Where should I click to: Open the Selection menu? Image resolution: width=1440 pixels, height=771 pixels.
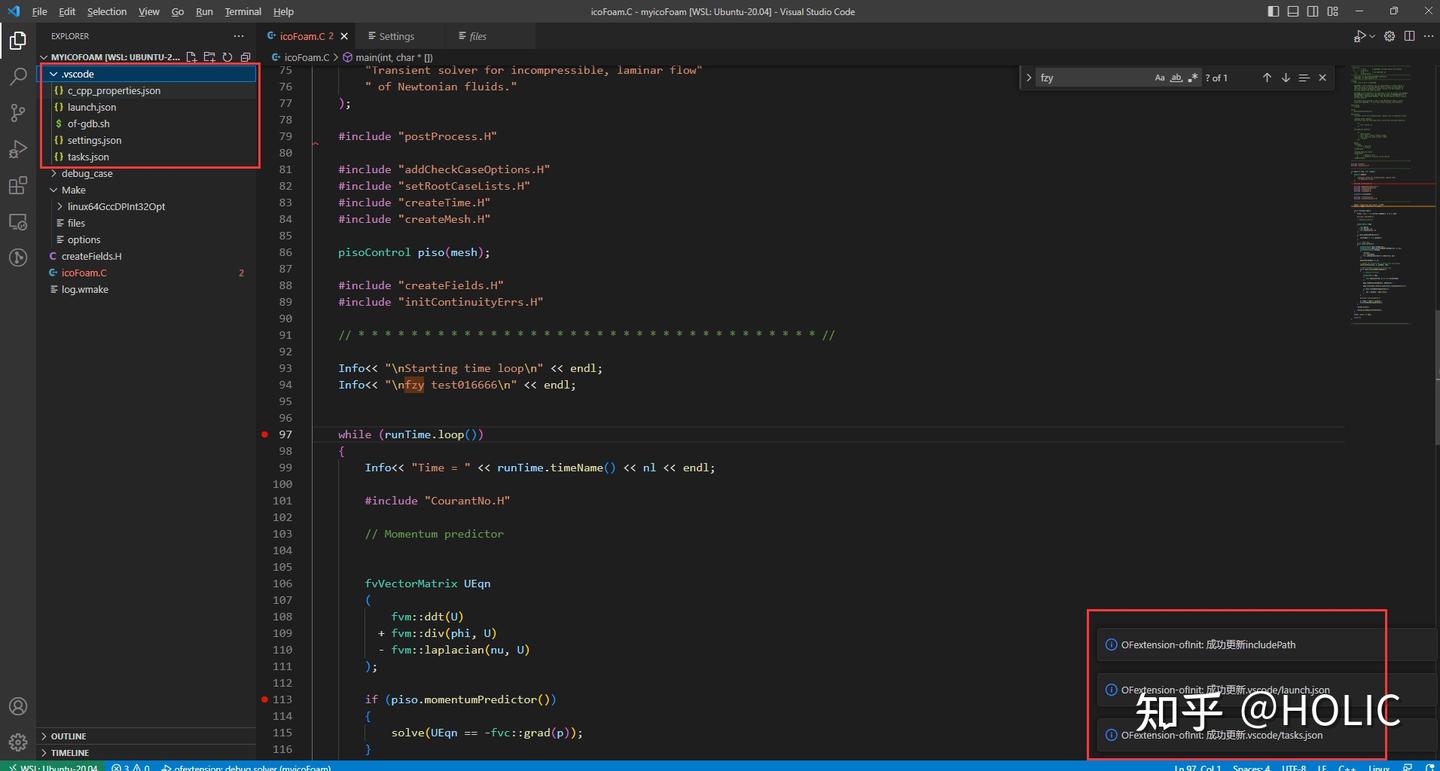107,11
